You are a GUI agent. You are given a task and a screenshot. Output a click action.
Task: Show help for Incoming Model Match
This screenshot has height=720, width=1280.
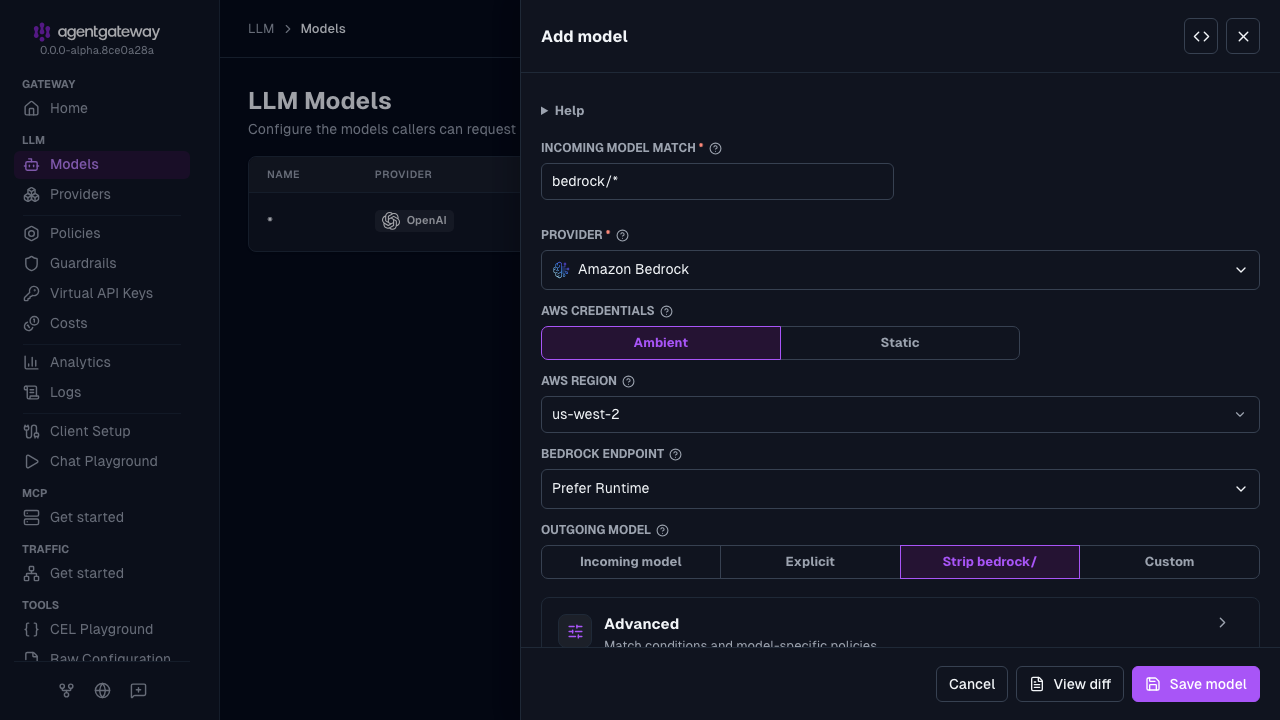click(715, 148)
